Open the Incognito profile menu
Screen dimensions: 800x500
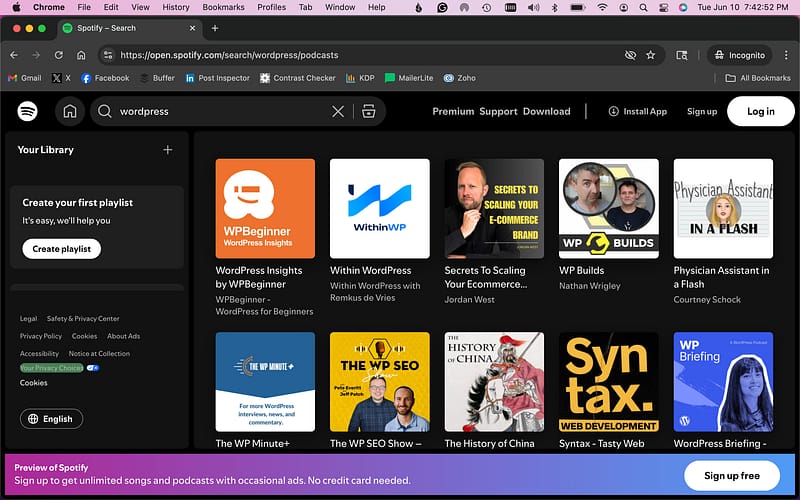coord(740,55)
